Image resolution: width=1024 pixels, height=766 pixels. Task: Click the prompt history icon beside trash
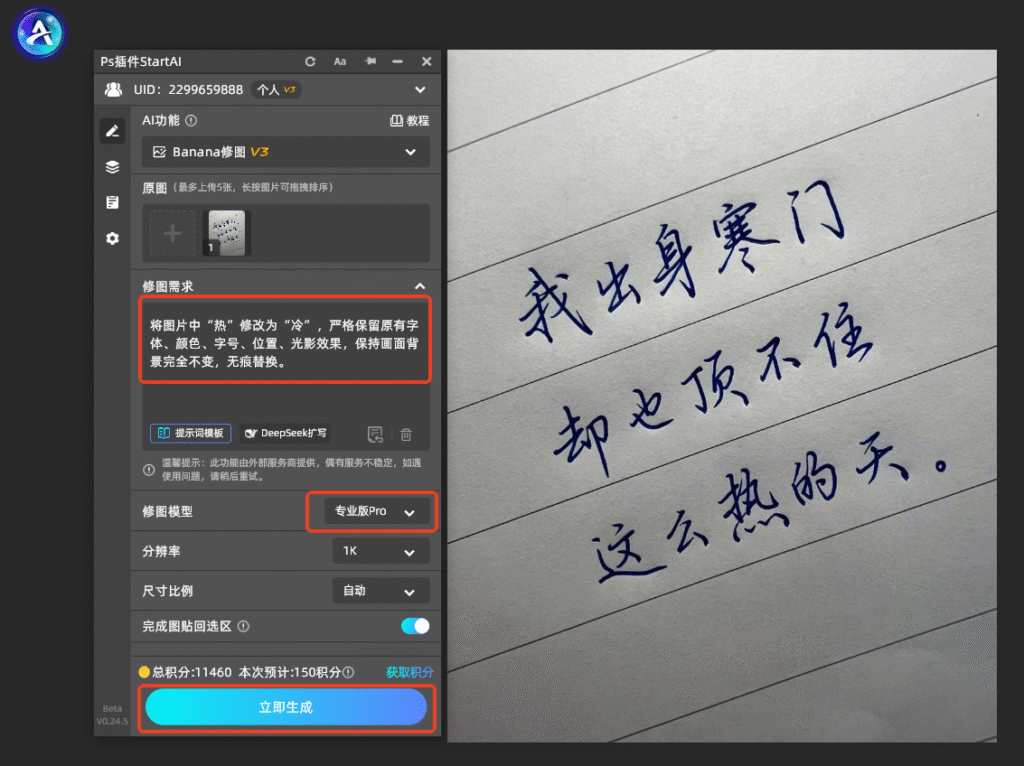tap(375, 434)
